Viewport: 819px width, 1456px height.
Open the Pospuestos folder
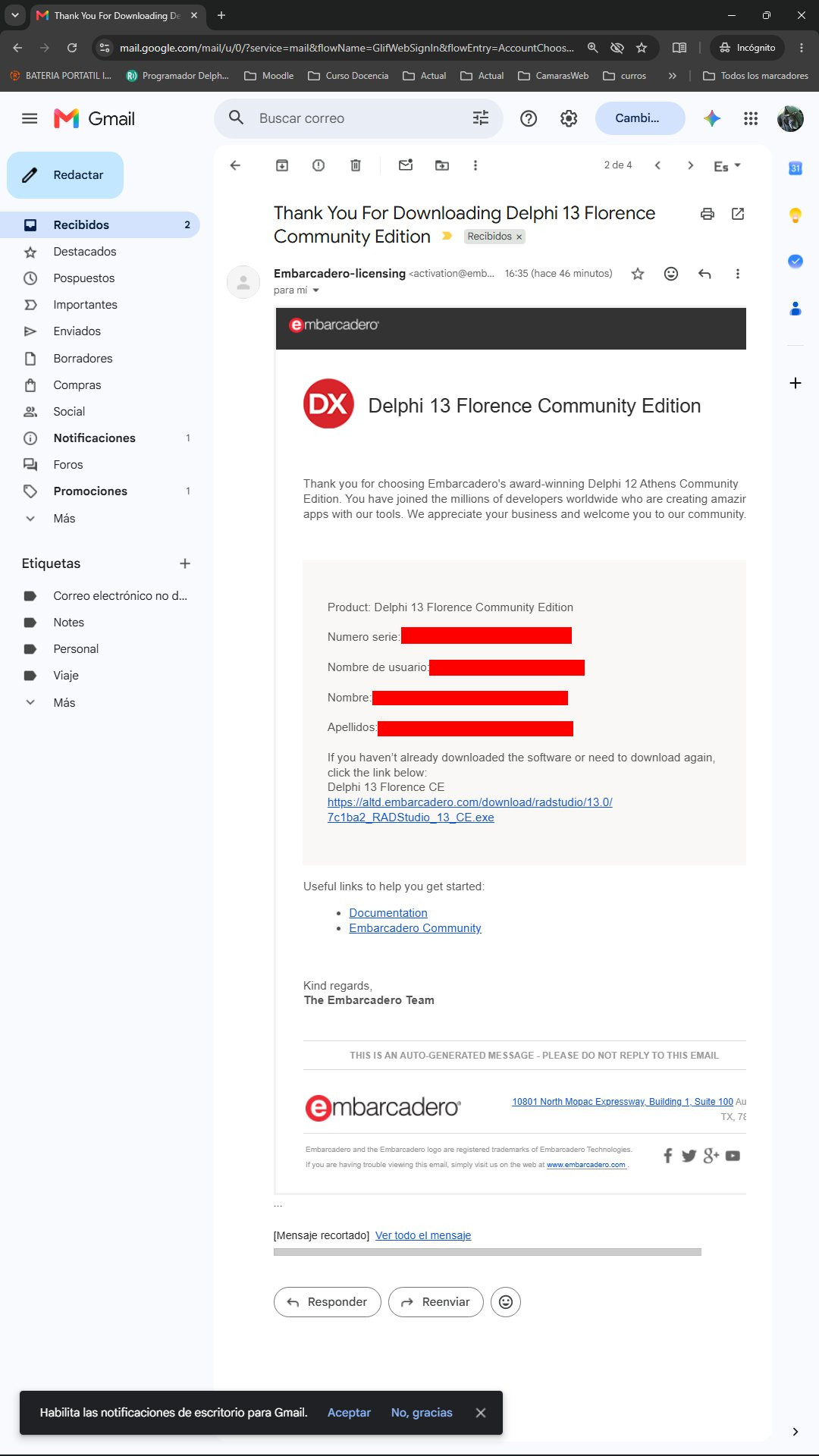click(x=100, y=278)
